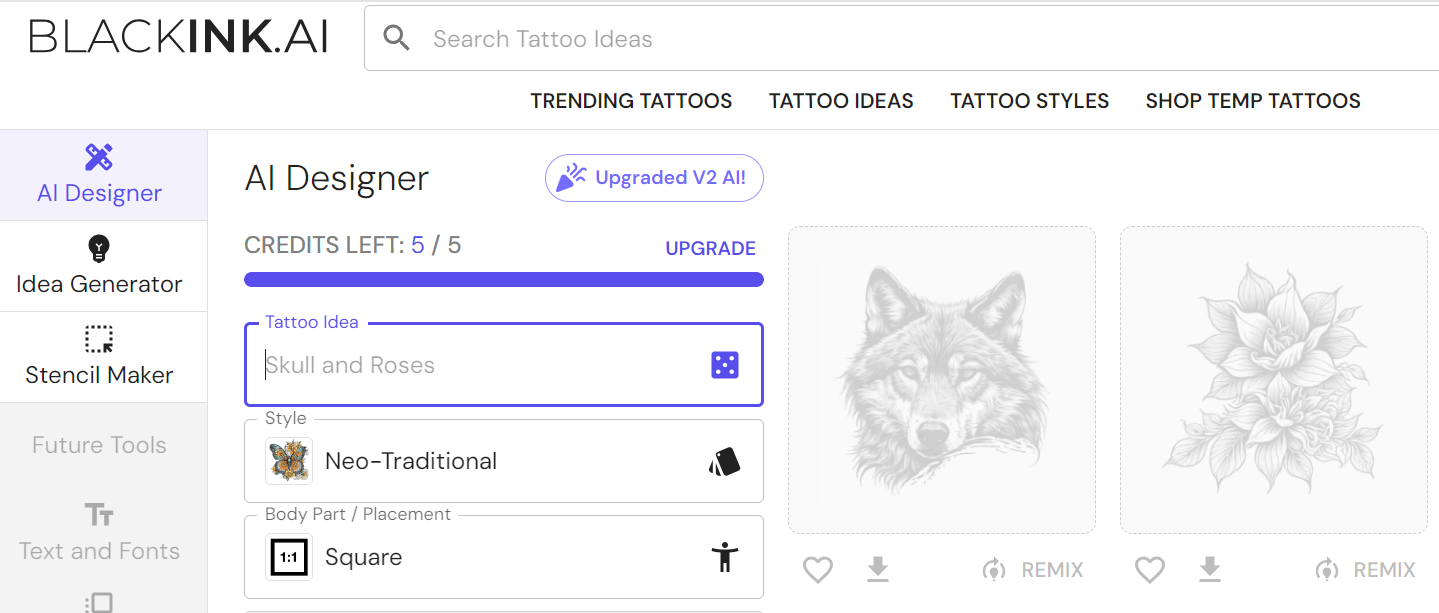Click the search magnifier icon
The height and width of the screenshot is (613, 1439).
396,37
